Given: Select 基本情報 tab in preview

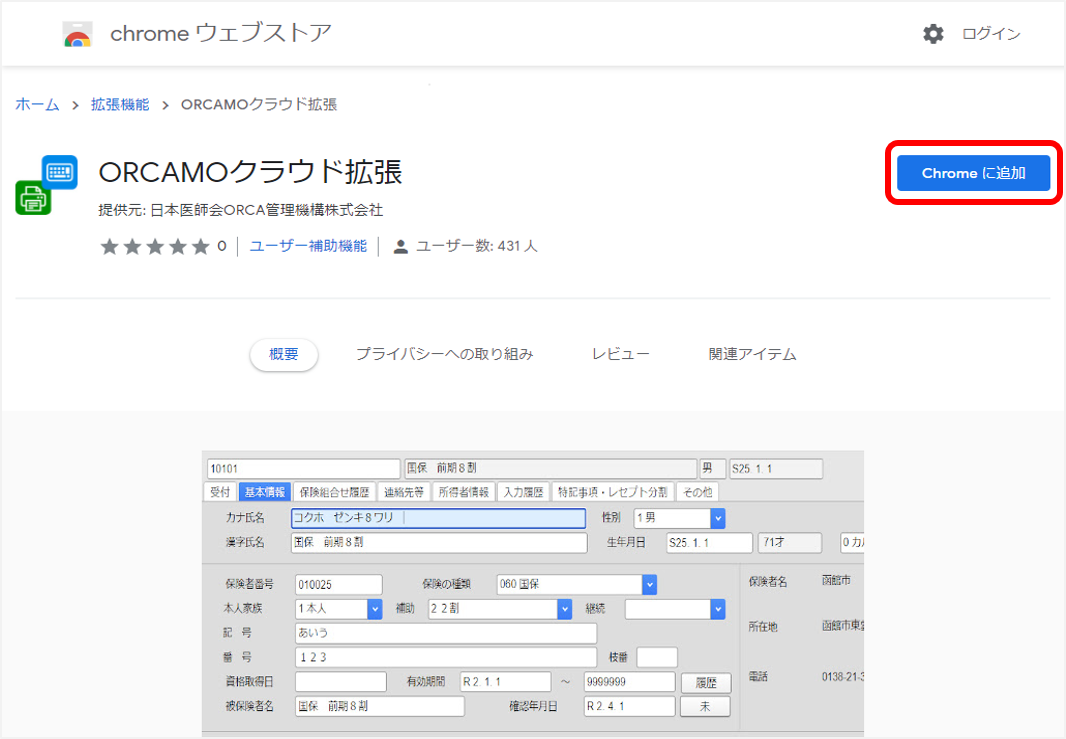Looking at the screenshot, I should (x=265, y=492).
